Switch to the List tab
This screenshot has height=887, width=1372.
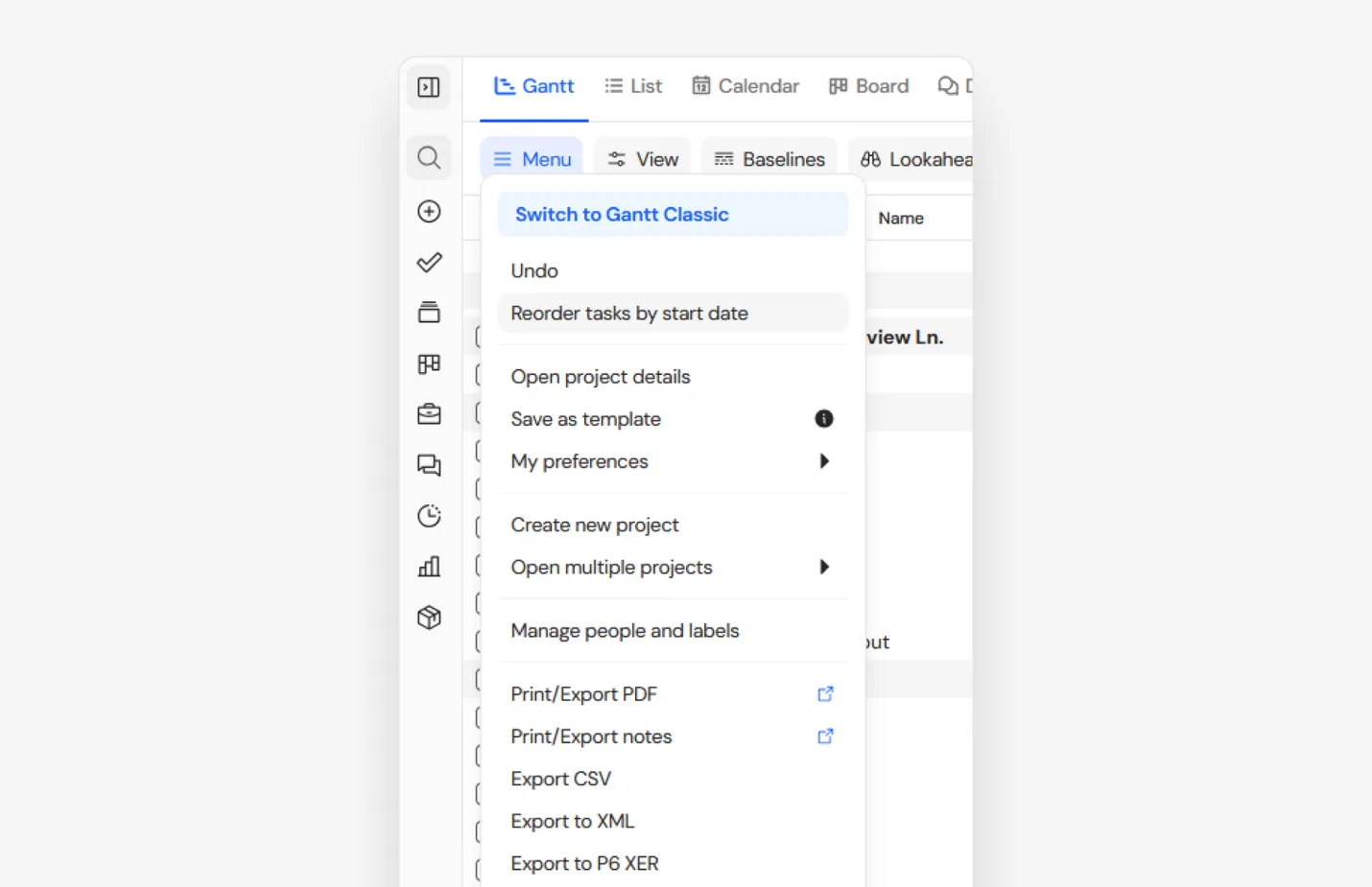[x=634, y=86]
